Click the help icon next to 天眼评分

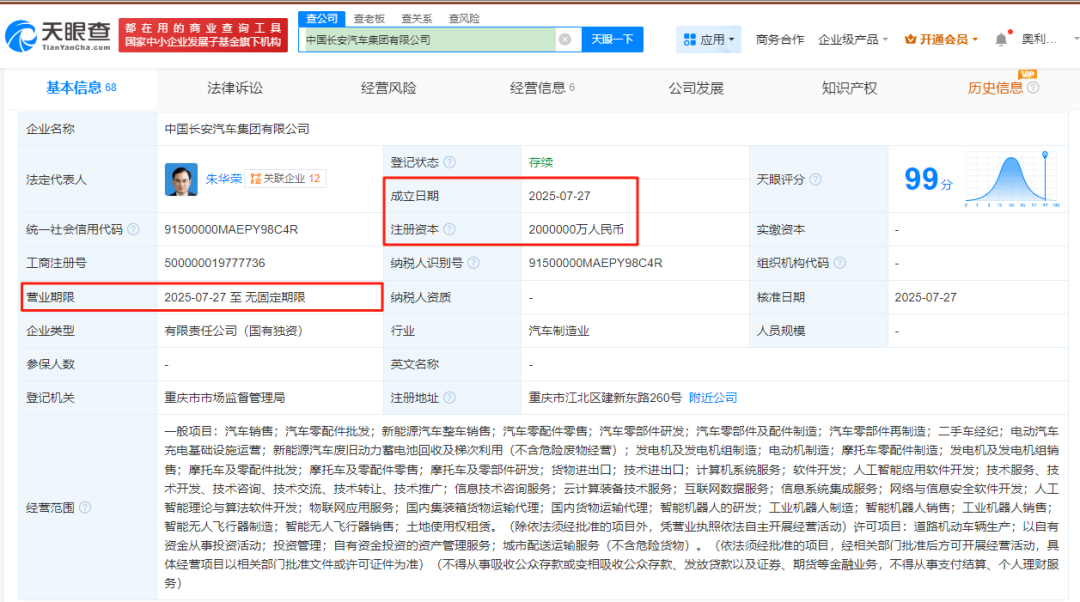coord(816,180)
